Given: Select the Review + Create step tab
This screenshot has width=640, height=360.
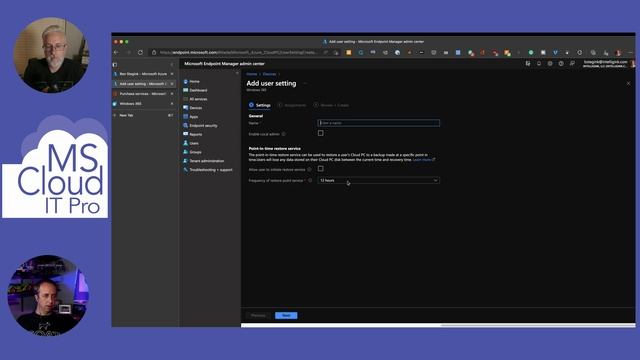Looking at the screenshot, I should pos(331,105).
